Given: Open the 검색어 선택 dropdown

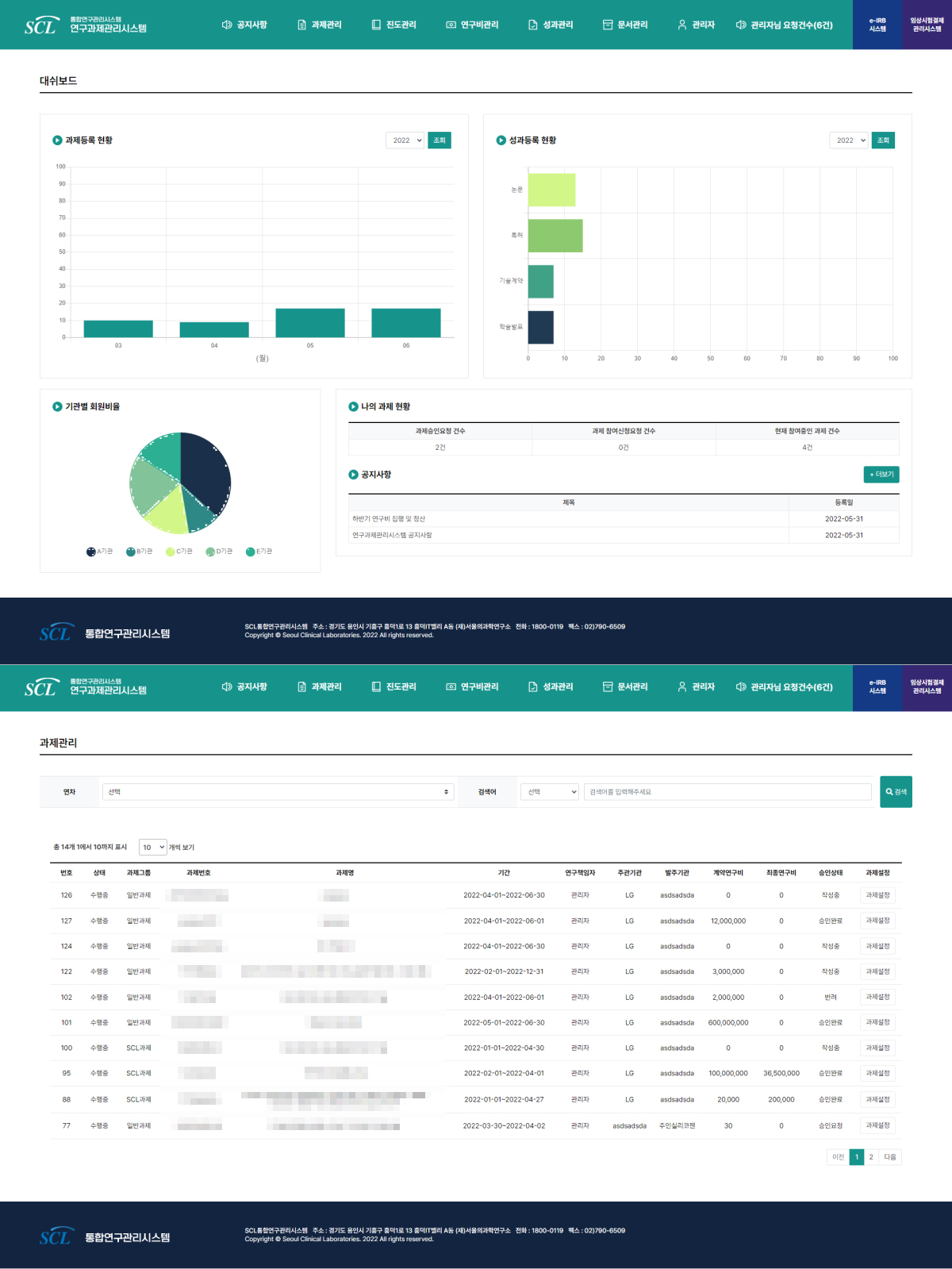Looking at the screenshot, I should coord(551,791).
